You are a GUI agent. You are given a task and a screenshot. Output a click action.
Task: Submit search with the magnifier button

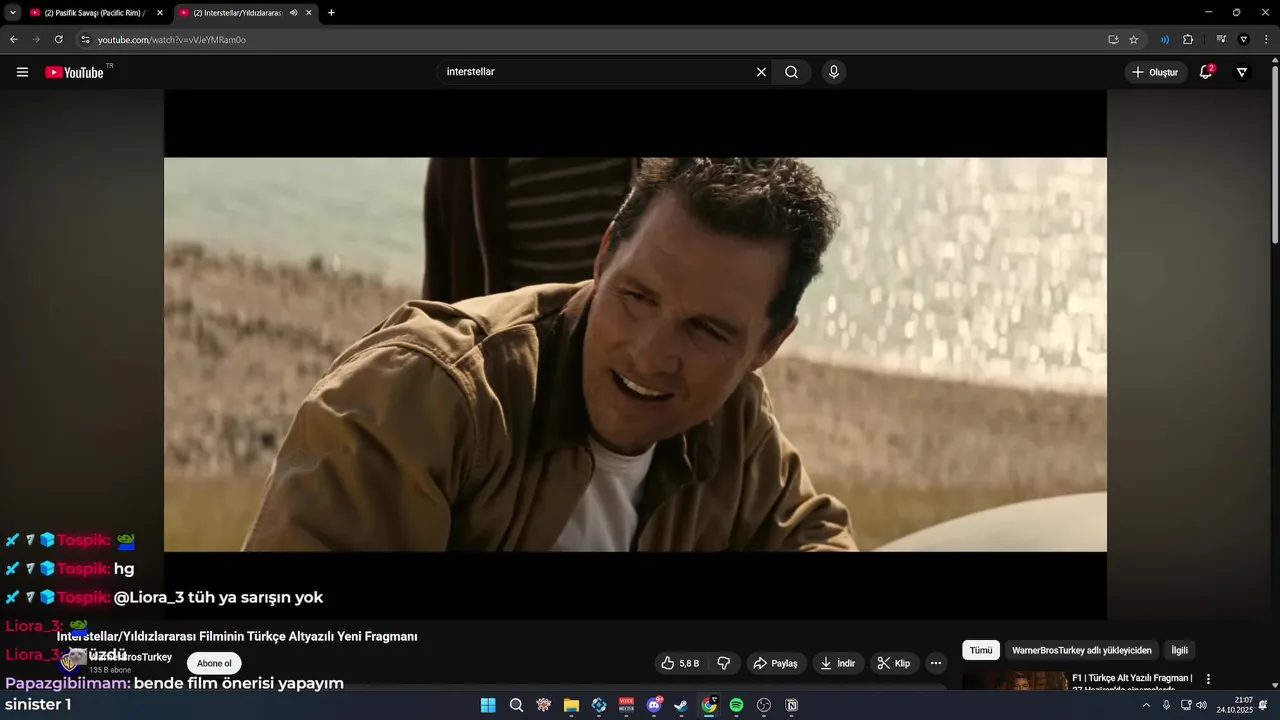(x=791, y=72)
